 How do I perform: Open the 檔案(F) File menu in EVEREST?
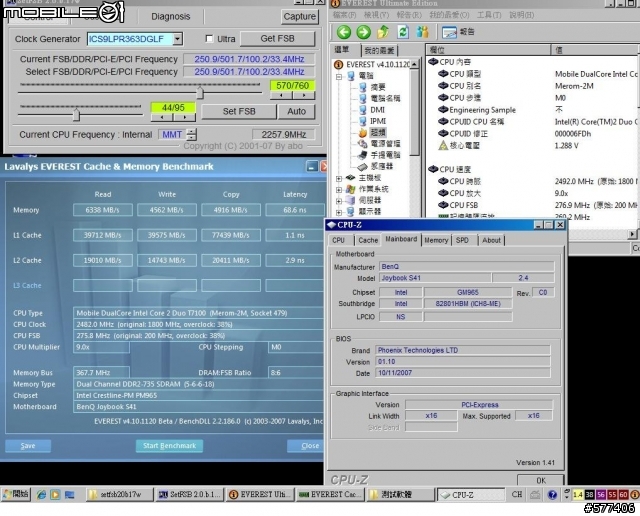(344, 15)
